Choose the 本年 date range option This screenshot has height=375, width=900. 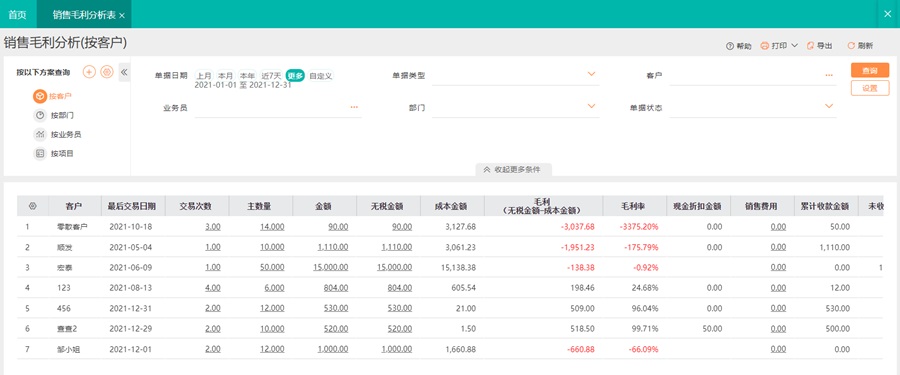click(247, 75)
